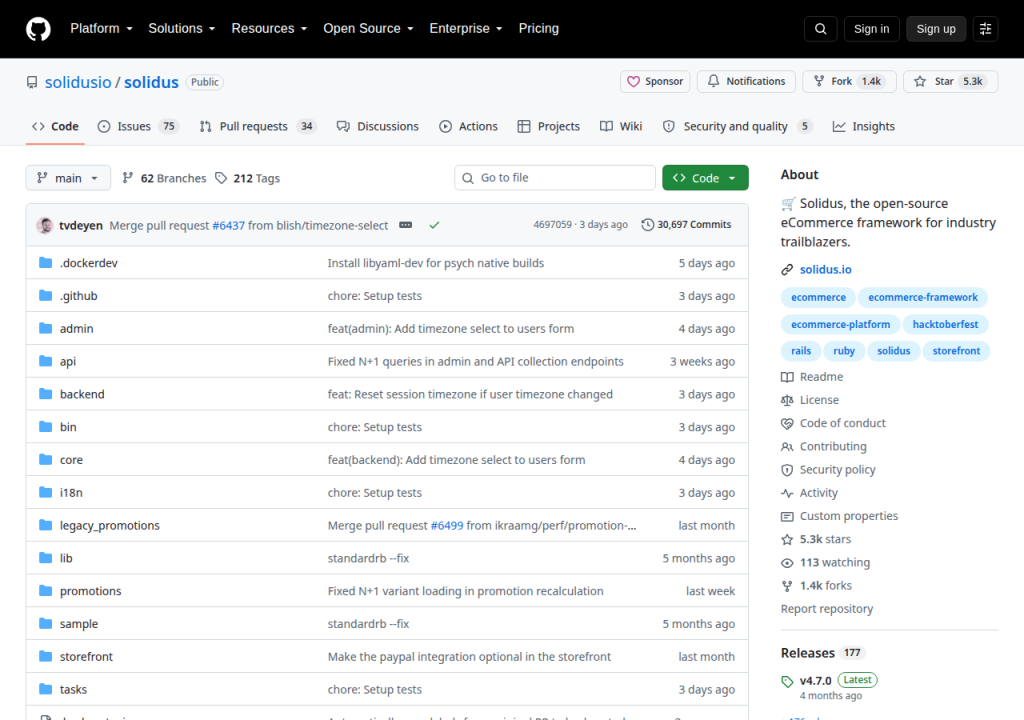The width and height of the screenshot is (1024, 720).
Task: Click the Sign up button
Action: tap(936, 29)
